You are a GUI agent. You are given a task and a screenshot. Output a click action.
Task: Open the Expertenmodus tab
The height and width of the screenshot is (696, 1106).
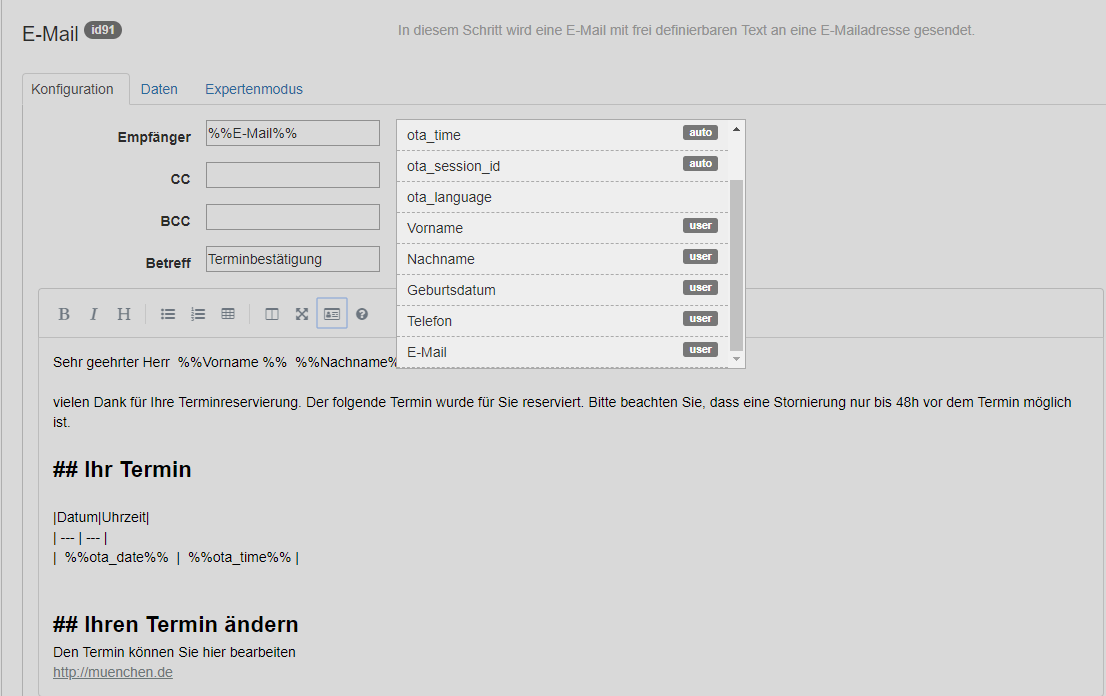254,89
